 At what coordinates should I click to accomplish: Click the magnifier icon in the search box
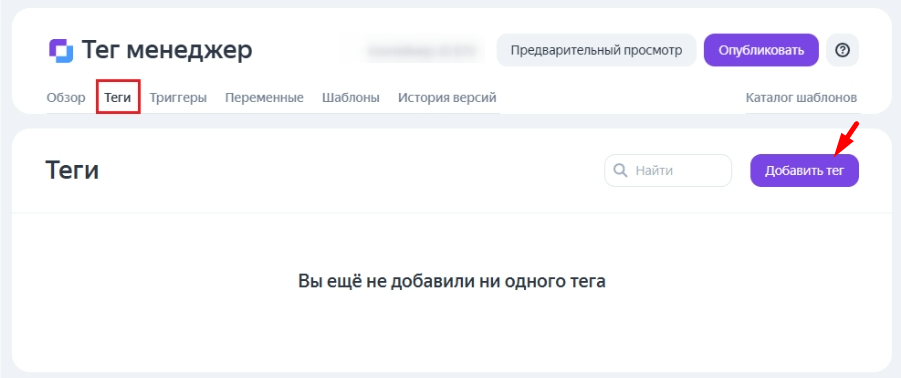tap(621, 171)
